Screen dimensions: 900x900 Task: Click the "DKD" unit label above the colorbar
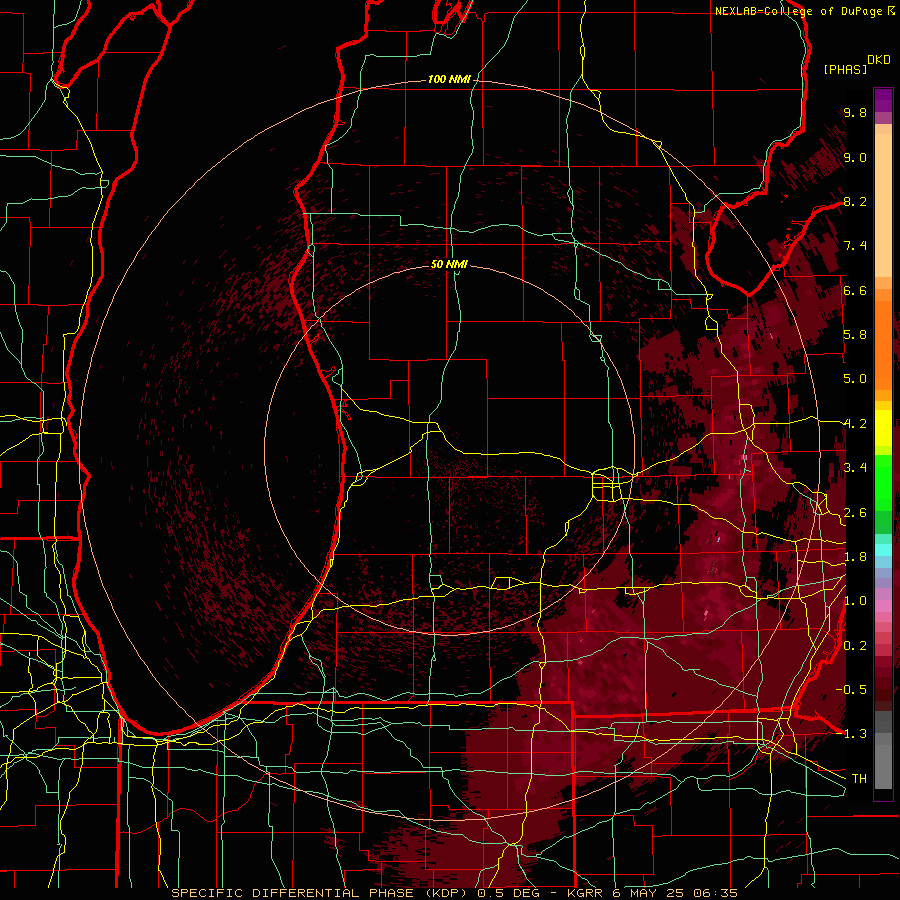[879, 60]
